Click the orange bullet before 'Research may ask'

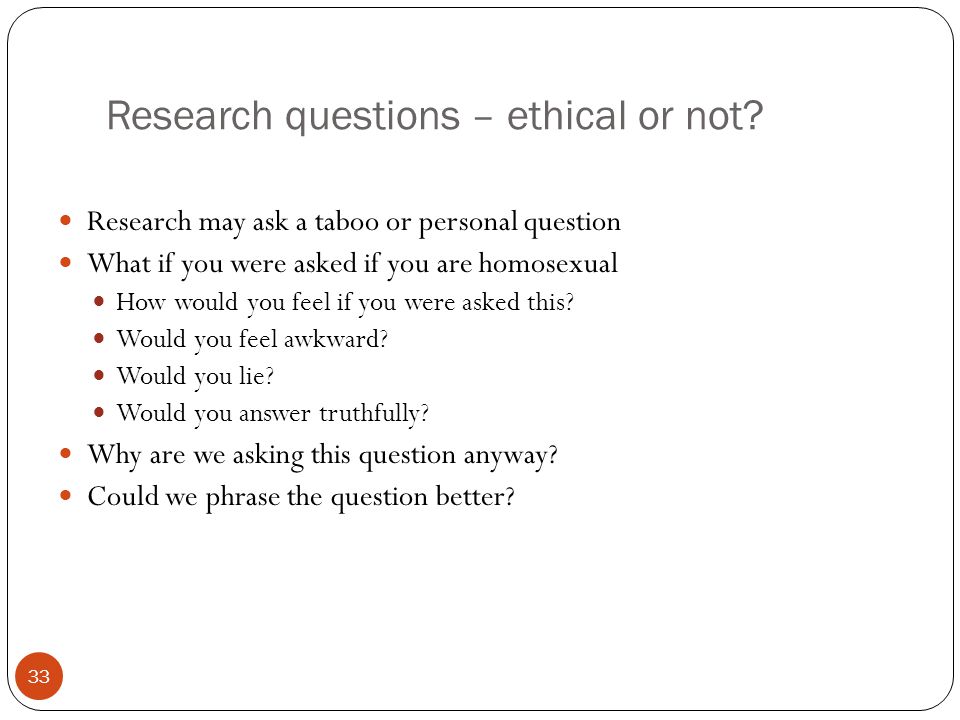(x=66, y=220)
